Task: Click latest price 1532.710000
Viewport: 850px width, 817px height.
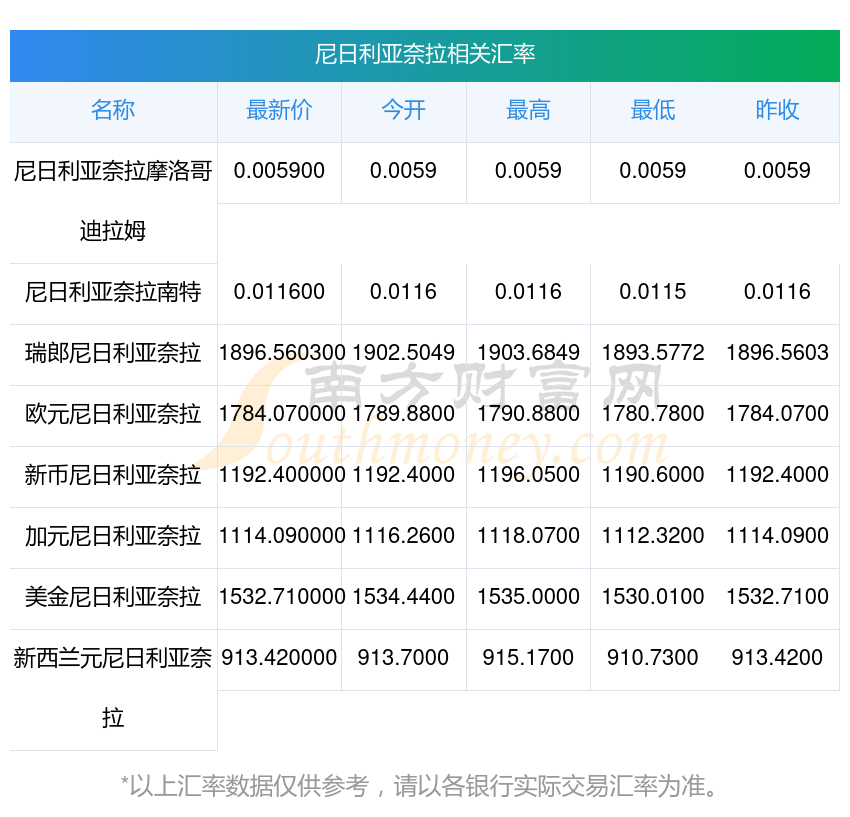Action: (282, 597)
